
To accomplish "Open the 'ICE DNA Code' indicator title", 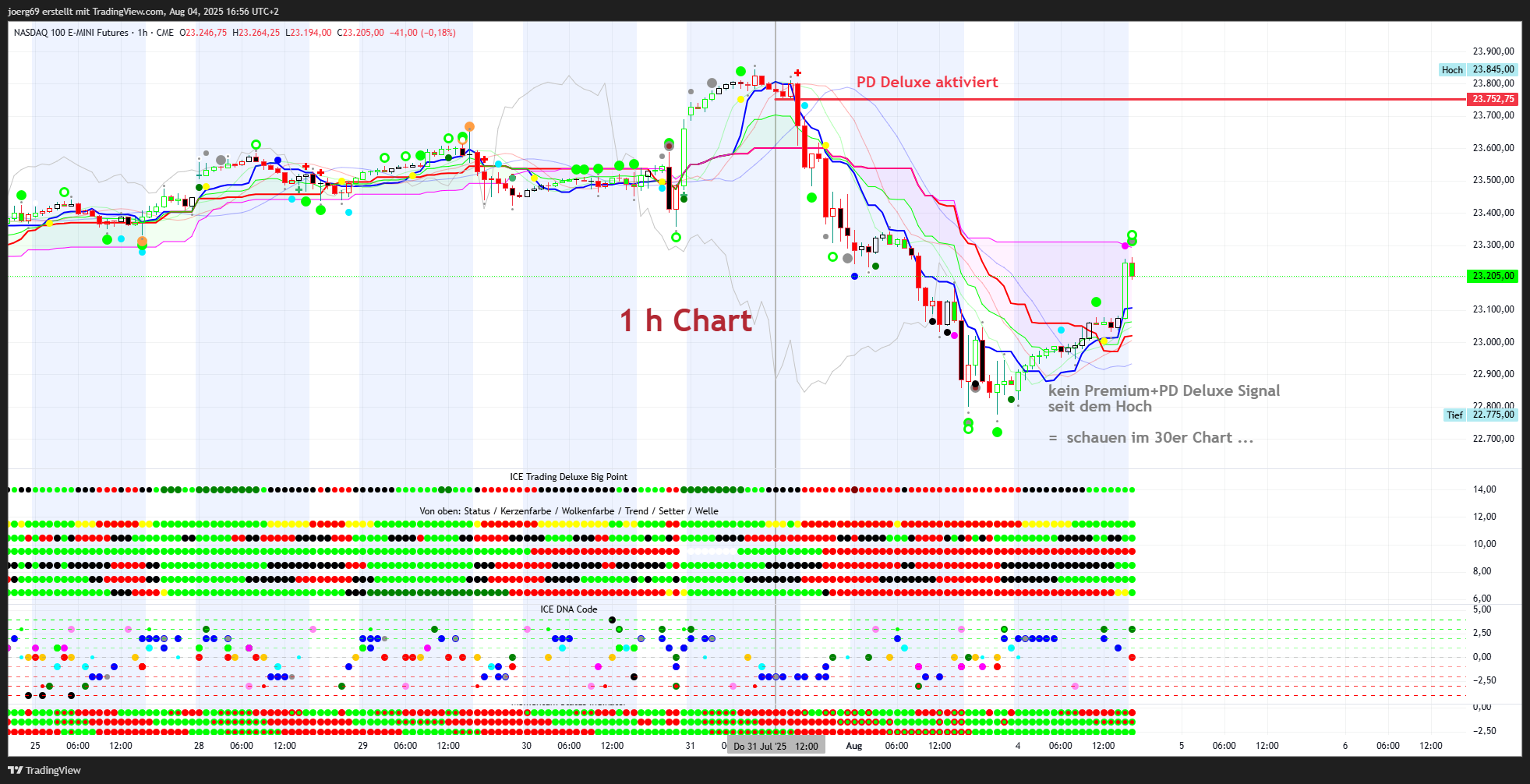I will (x=568, y=609).
